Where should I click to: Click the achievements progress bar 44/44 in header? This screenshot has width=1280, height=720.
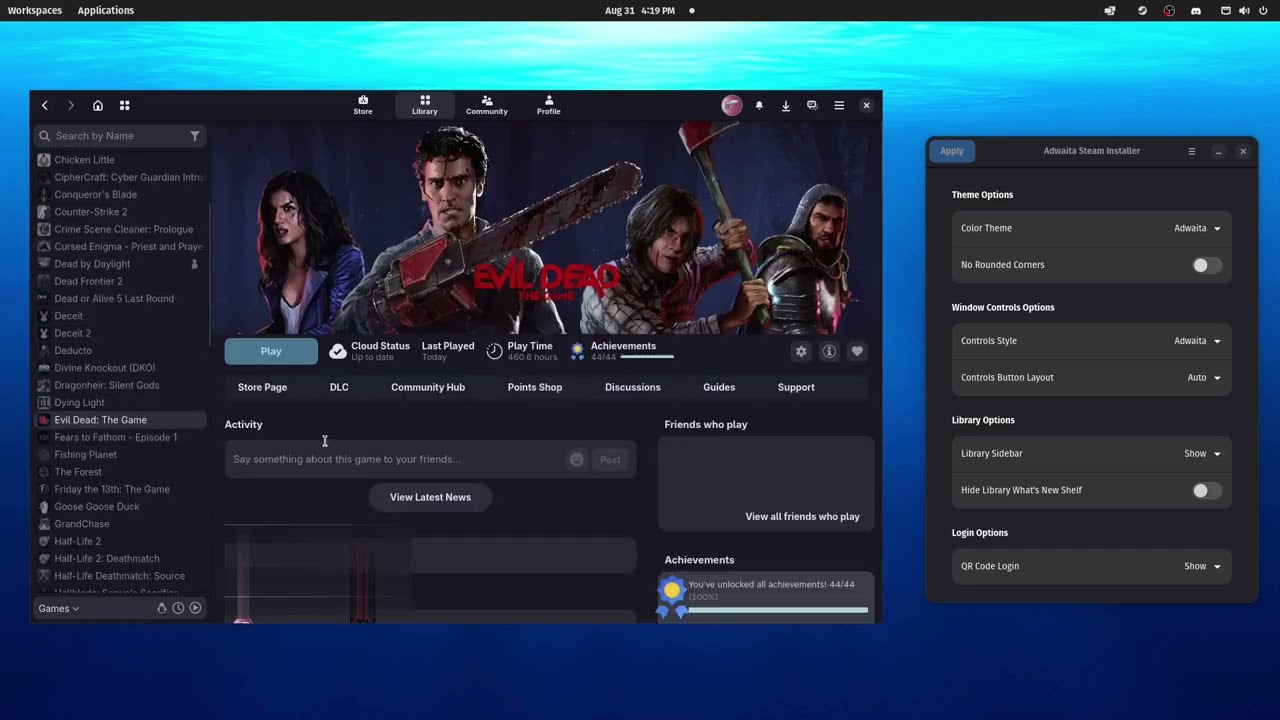(x=647, y=356)
